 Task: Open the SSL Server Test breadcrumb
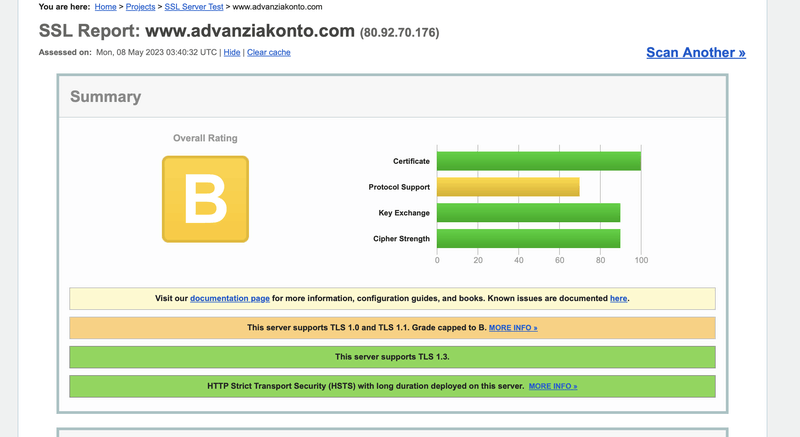(193, 7)
